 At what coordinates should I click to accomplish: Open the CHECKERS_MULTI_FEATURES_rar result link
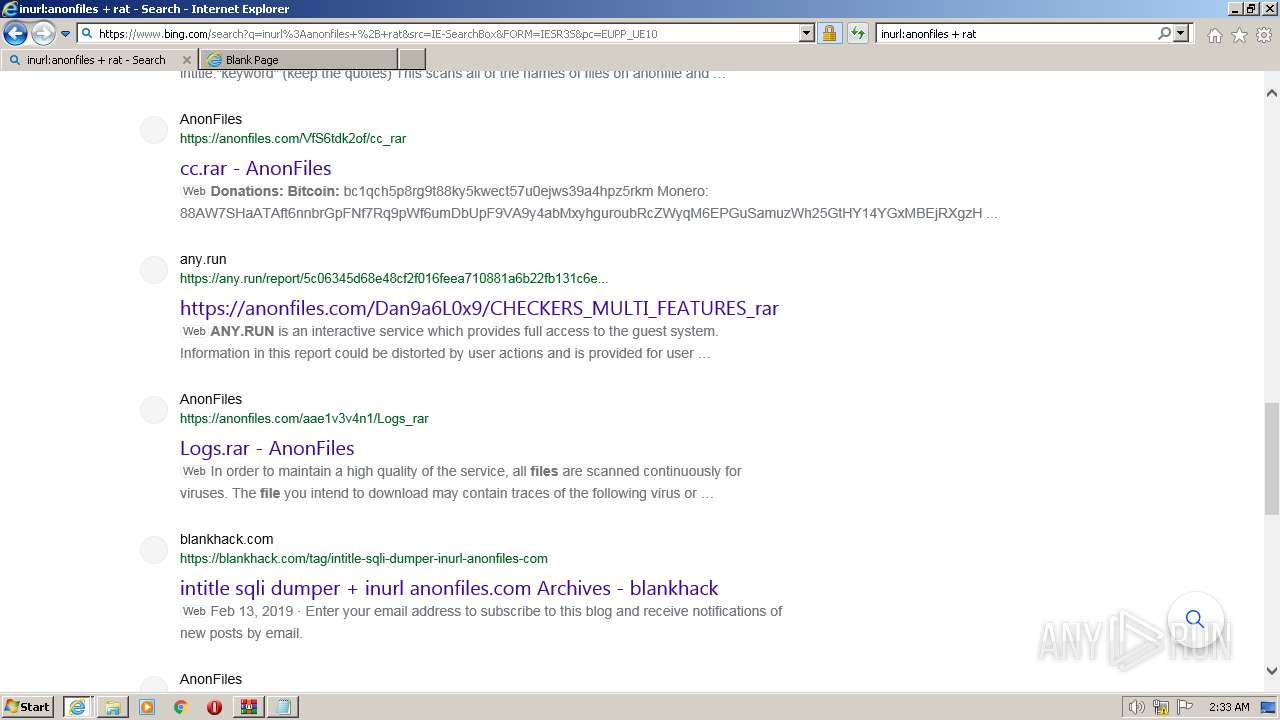[479, 308]
